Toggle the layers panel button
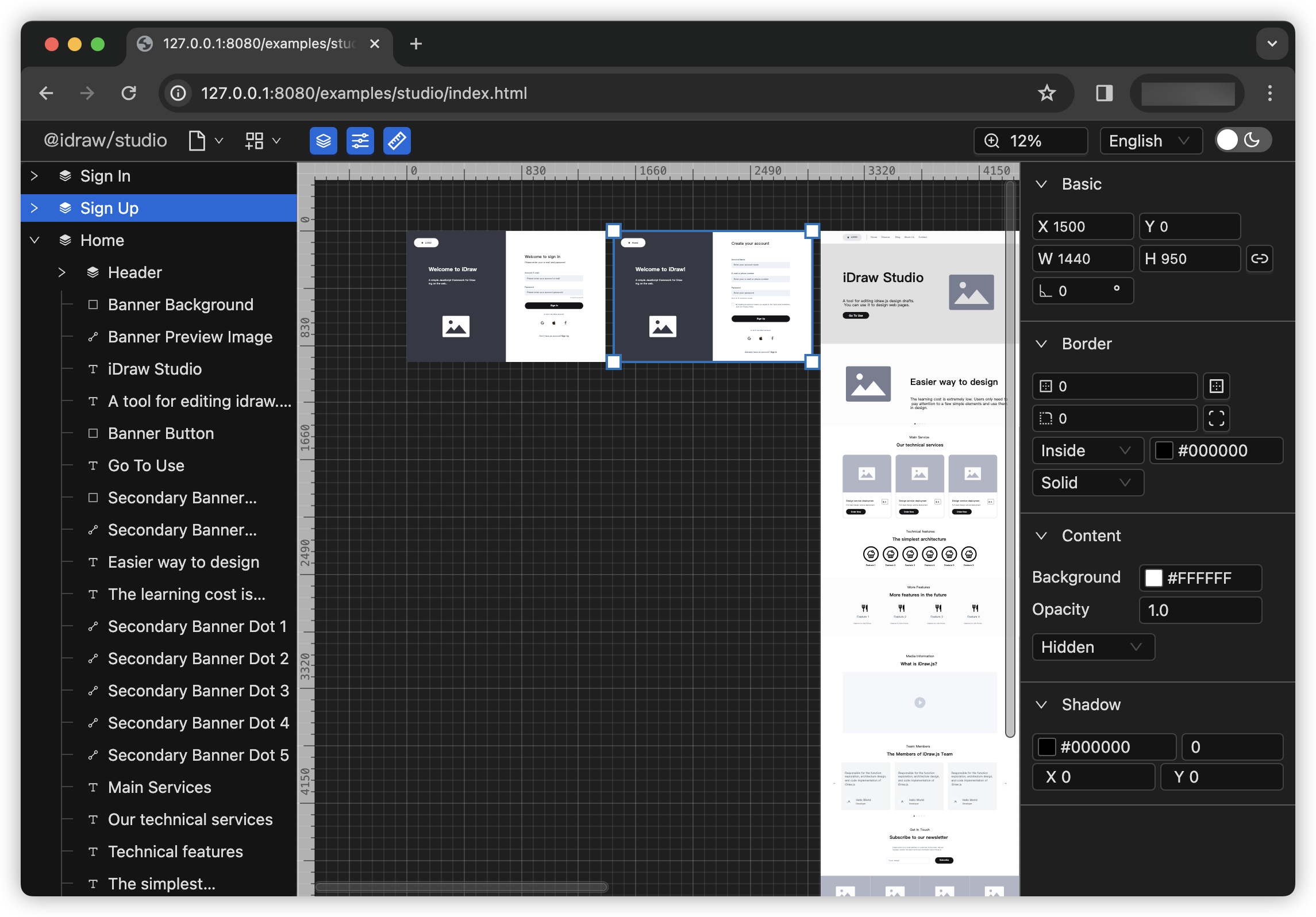Screen dimensions: 1316x917 point(323,141)
